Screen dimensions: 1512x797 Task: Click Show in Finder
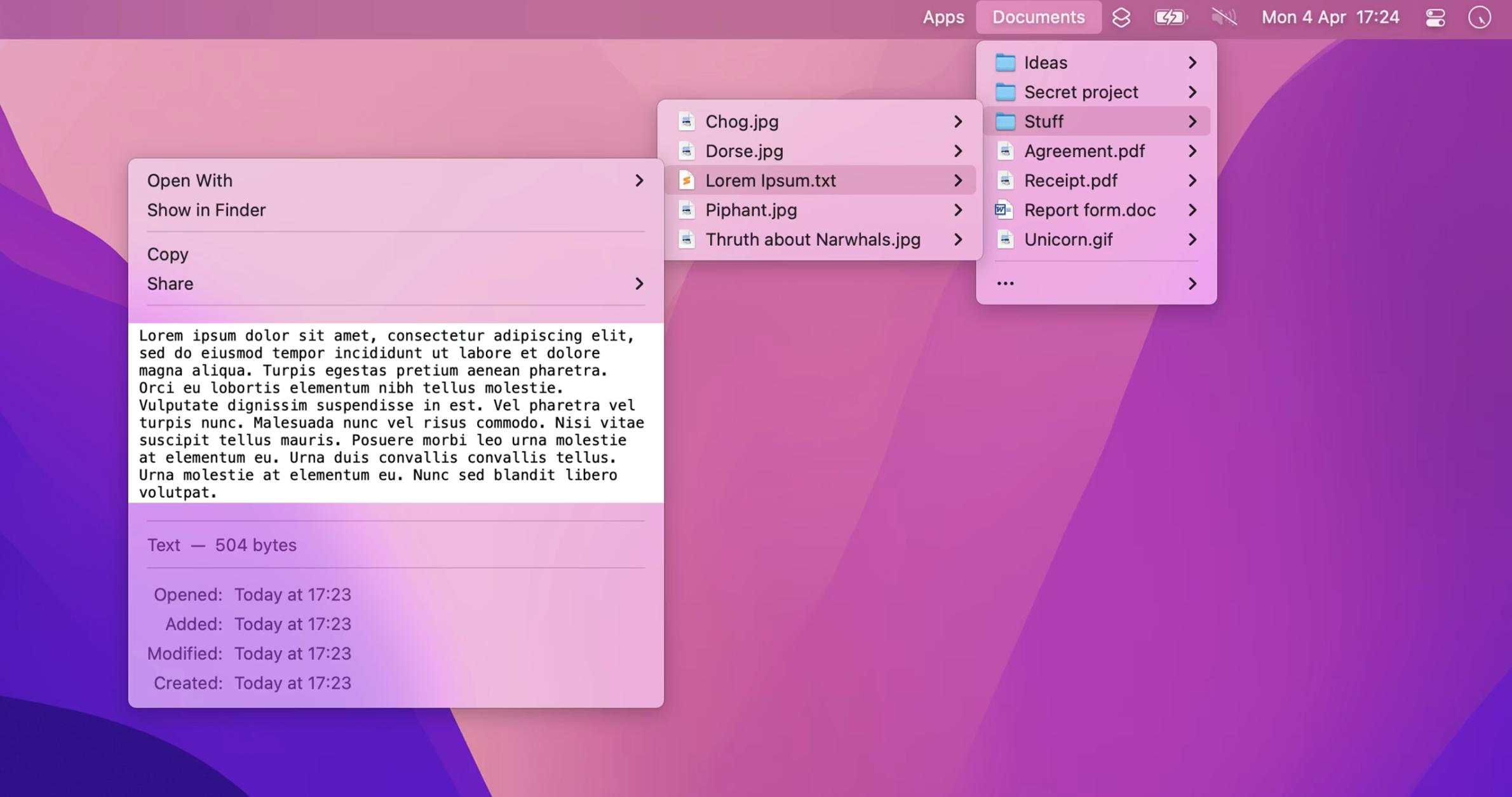(x=207, y=210)
